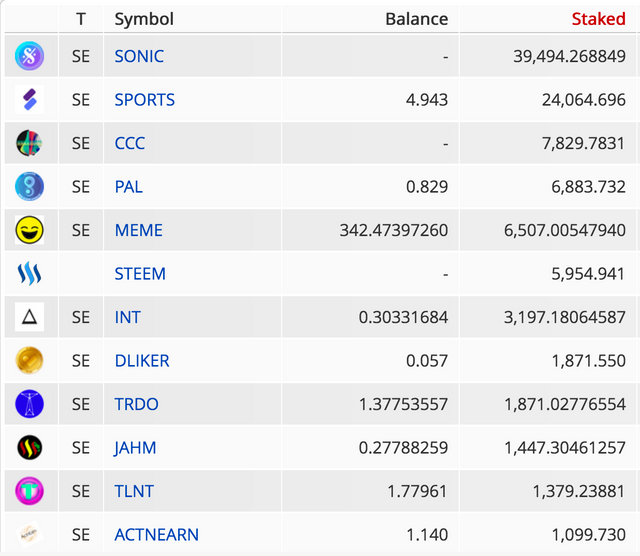The image size is (640, 556).
Task: Click the SONIC token logo icon
Action: tap(29, 56)
